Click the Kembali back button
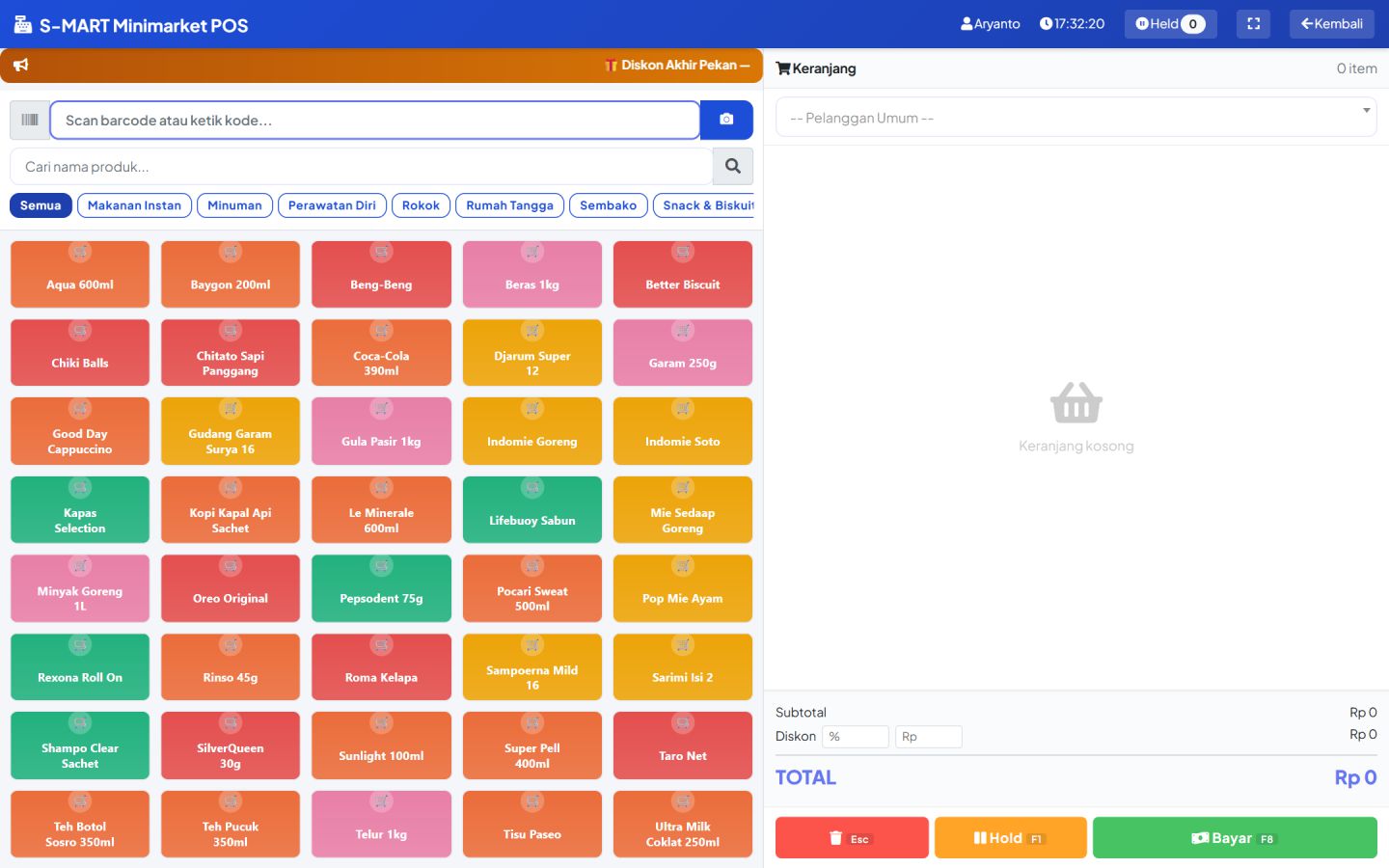The width and height of the screenshot is (1389, 868). click(1331, 24)
